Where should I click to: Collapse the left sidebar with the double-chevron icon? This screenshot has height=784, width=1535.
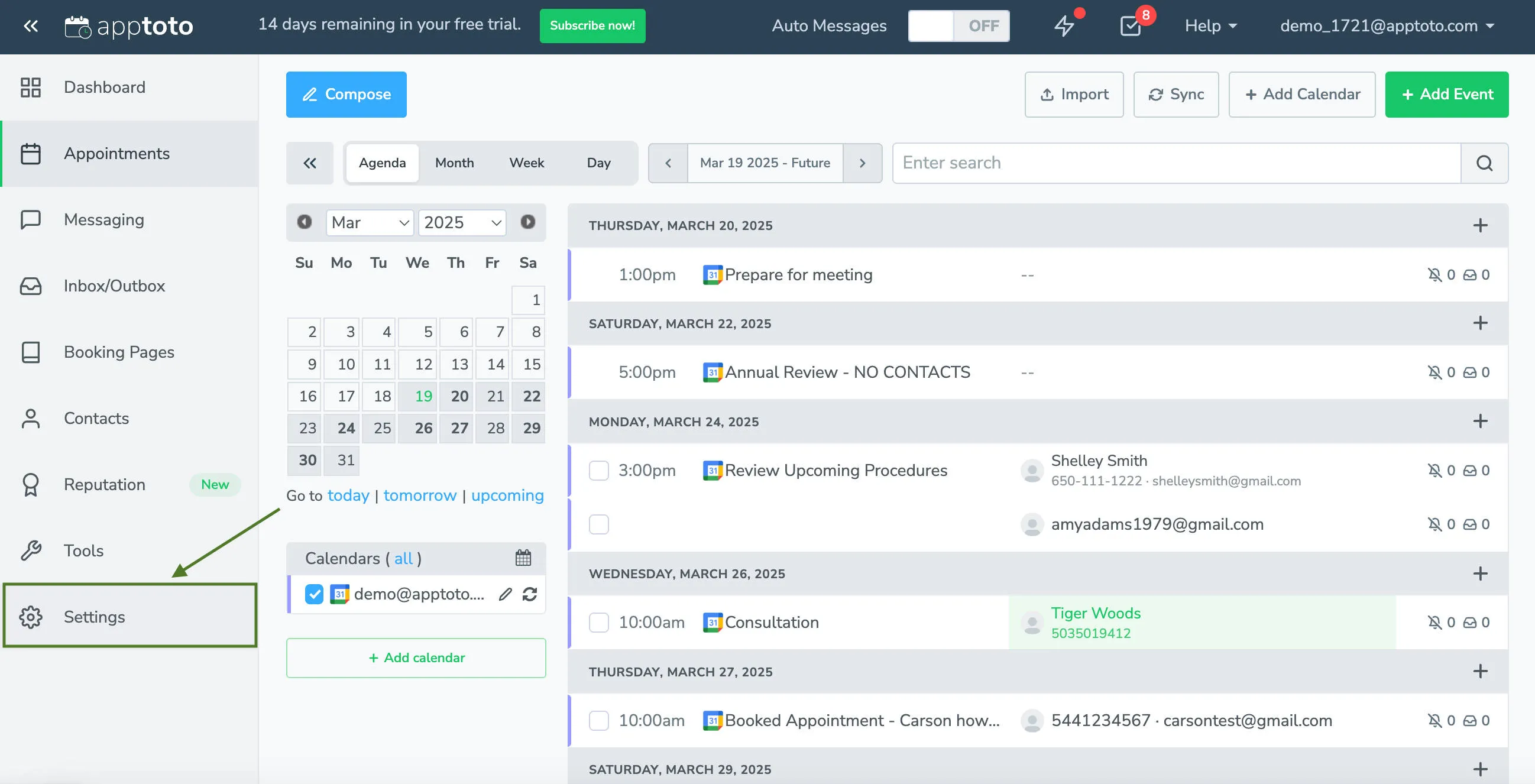[x=30, y=26]
